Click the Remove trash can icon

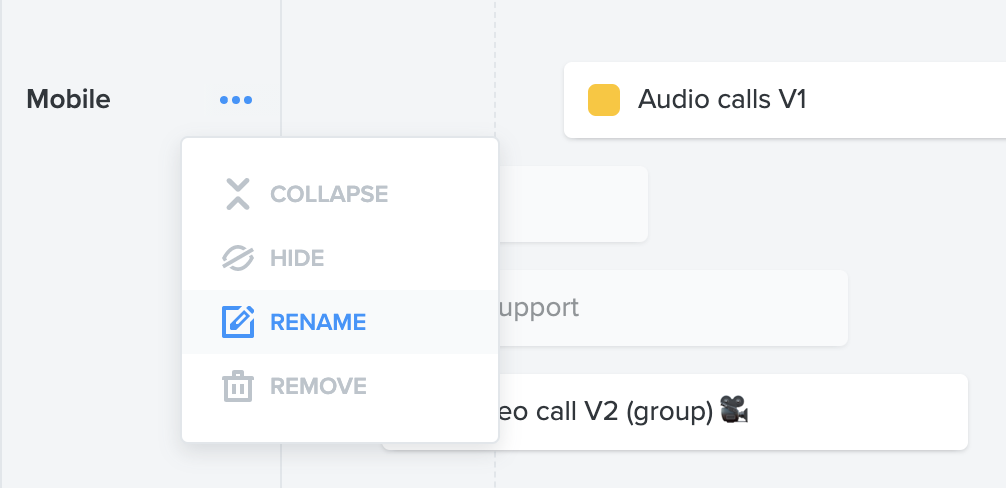coord(237,386)
